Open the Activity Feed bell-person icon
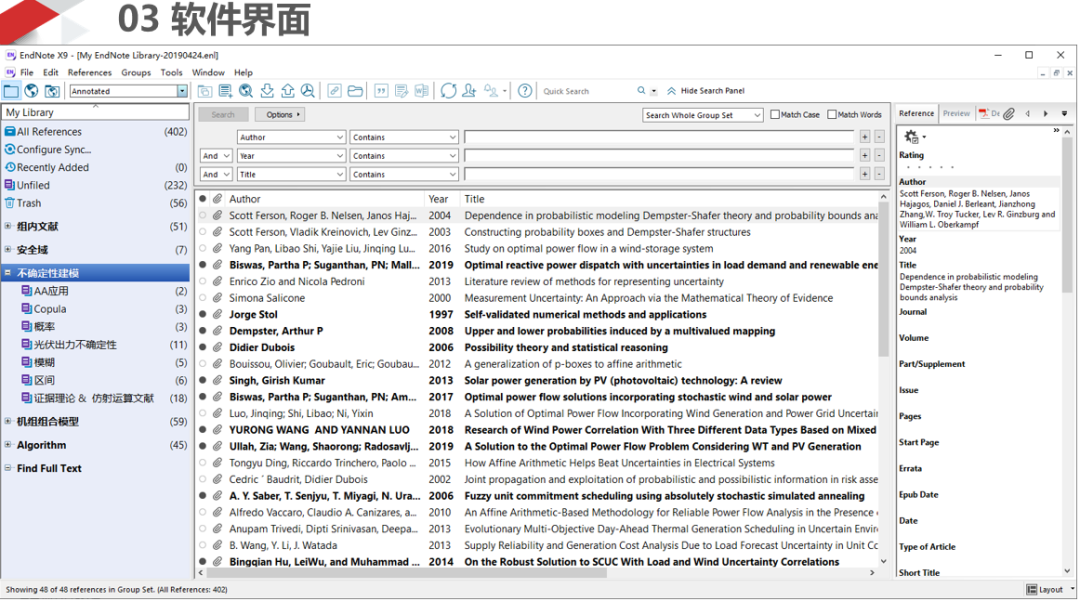This screenshot has height=601, width=1080. click(x=491, y=91)
